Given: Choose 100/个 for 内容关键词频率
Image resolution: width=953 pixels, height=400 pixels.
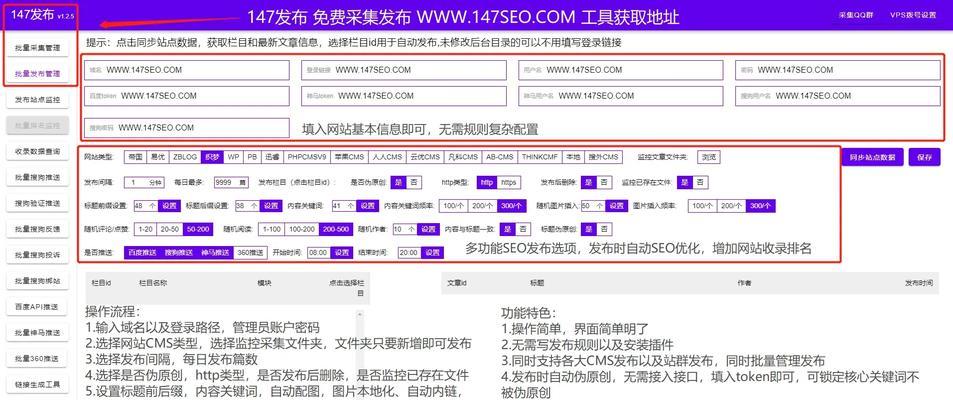Looking at the screenshot, I should pos(453,206).
